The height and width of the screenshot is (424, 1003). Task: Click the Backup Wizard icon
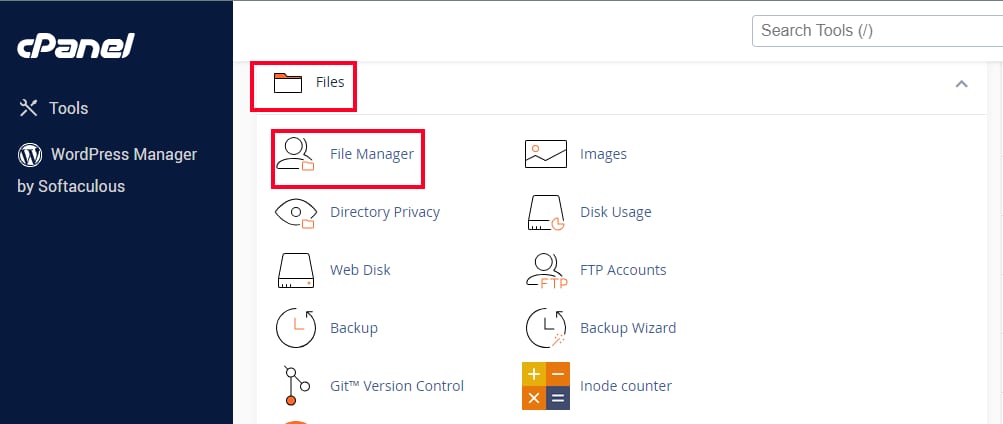(546, 328)
